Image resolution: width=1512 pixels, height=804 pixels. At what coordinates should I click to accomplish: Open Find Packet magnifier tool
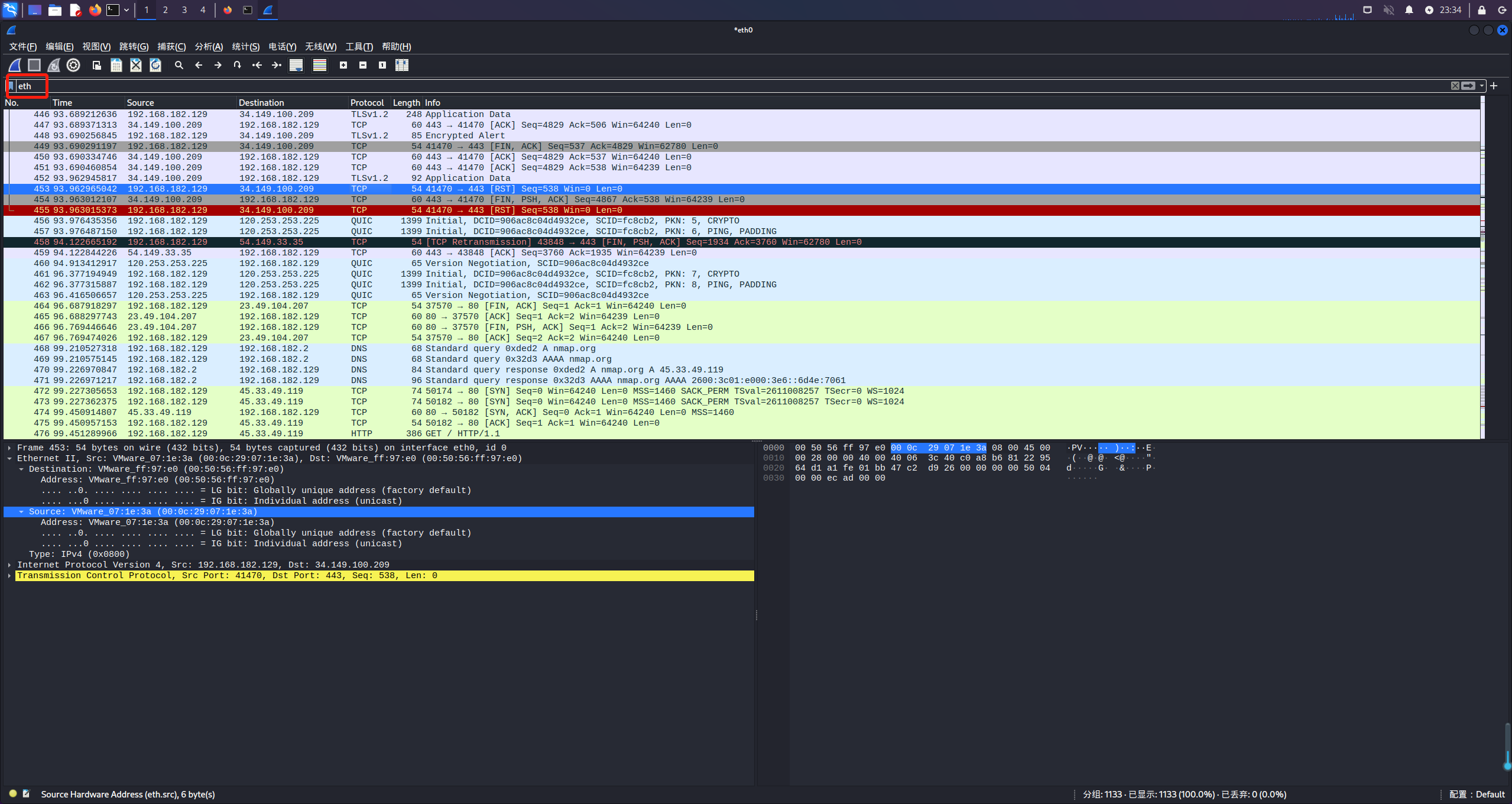tap(179, 65)
